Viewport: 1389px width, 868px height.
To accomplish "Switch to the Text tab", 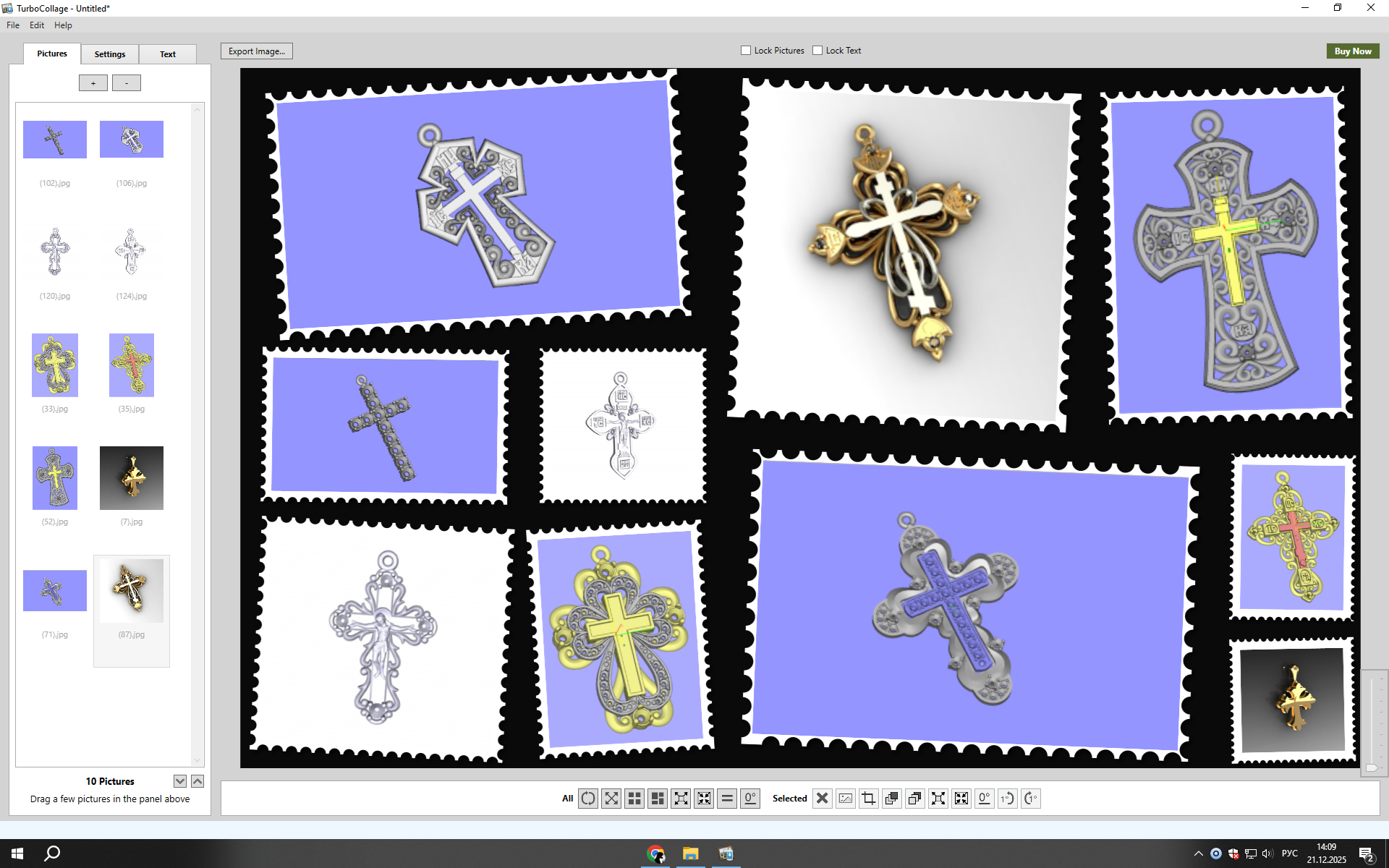I will coord(168,54).
